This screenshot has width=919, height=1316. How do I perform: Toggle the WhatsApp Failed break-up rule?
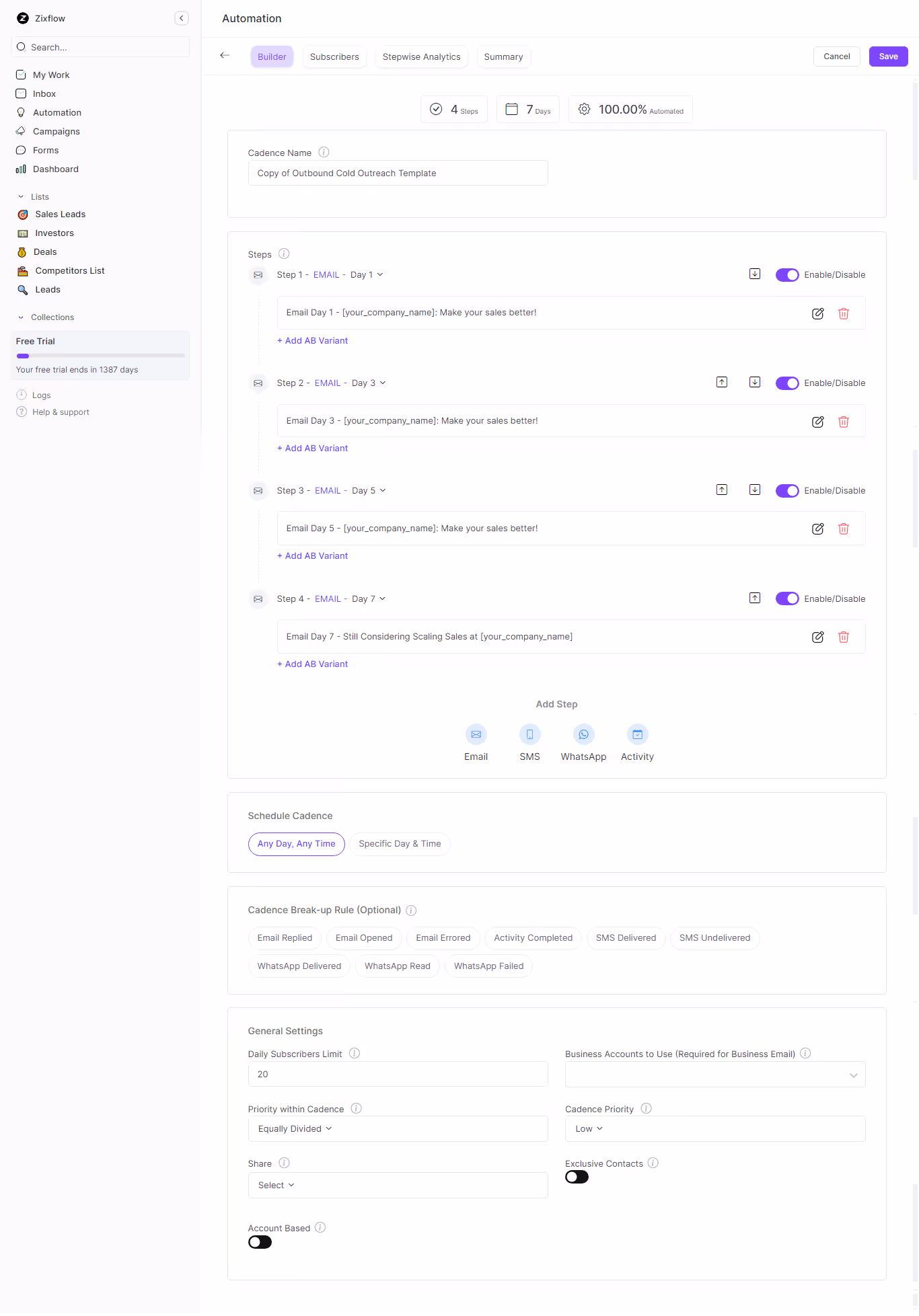pos(488,966)
